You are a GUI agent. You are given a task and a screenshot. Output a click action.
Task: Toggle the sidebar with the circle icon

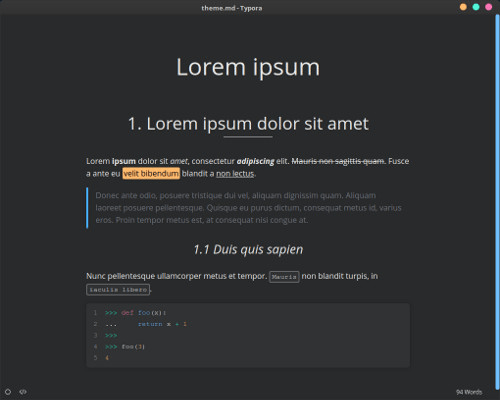[8, 392]
